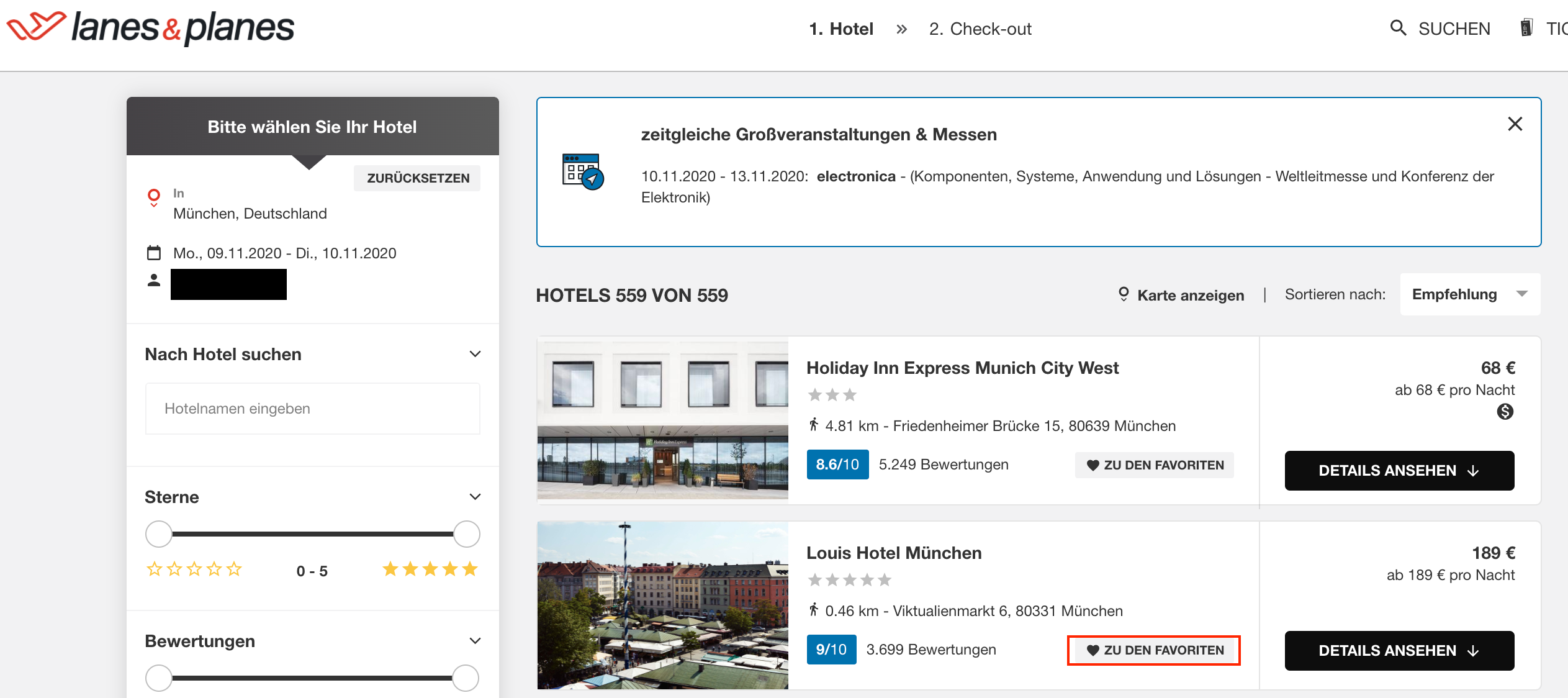Click the 5.249 Bewertungen text
Screen dimensions: 1568x698
(944, 465)
